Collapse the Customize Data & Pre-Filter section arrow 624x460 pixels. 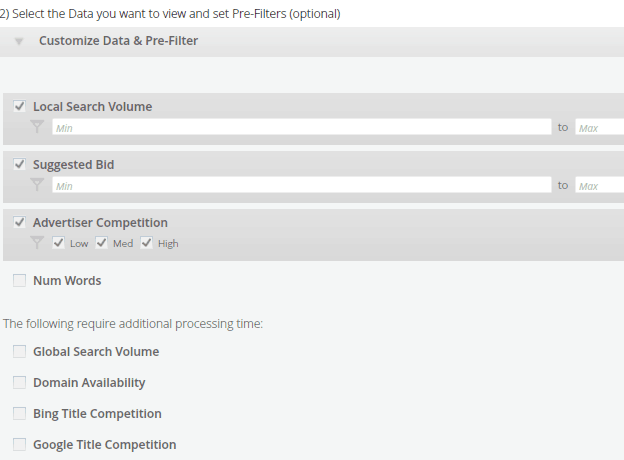point(19,41)
